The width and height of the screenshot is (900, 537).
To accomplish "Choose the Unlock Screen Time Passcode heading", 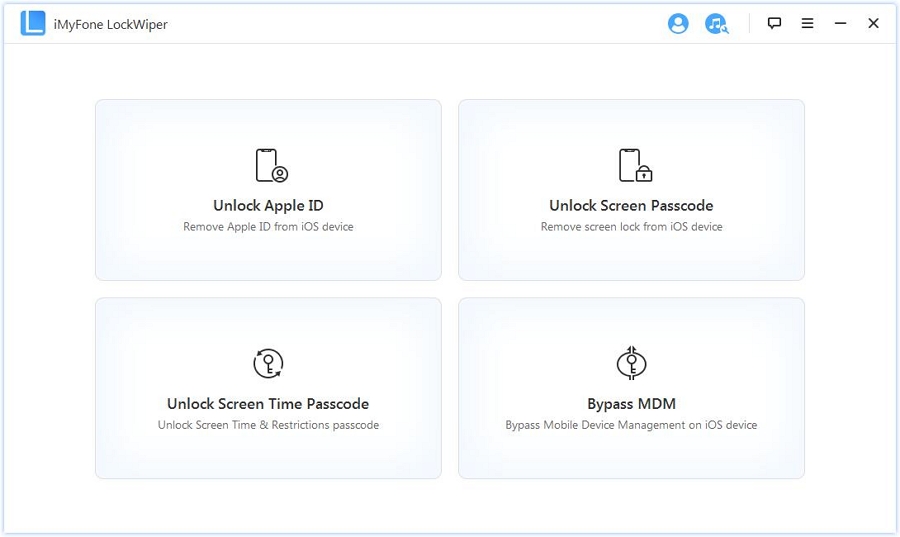I will coord(268,404).
